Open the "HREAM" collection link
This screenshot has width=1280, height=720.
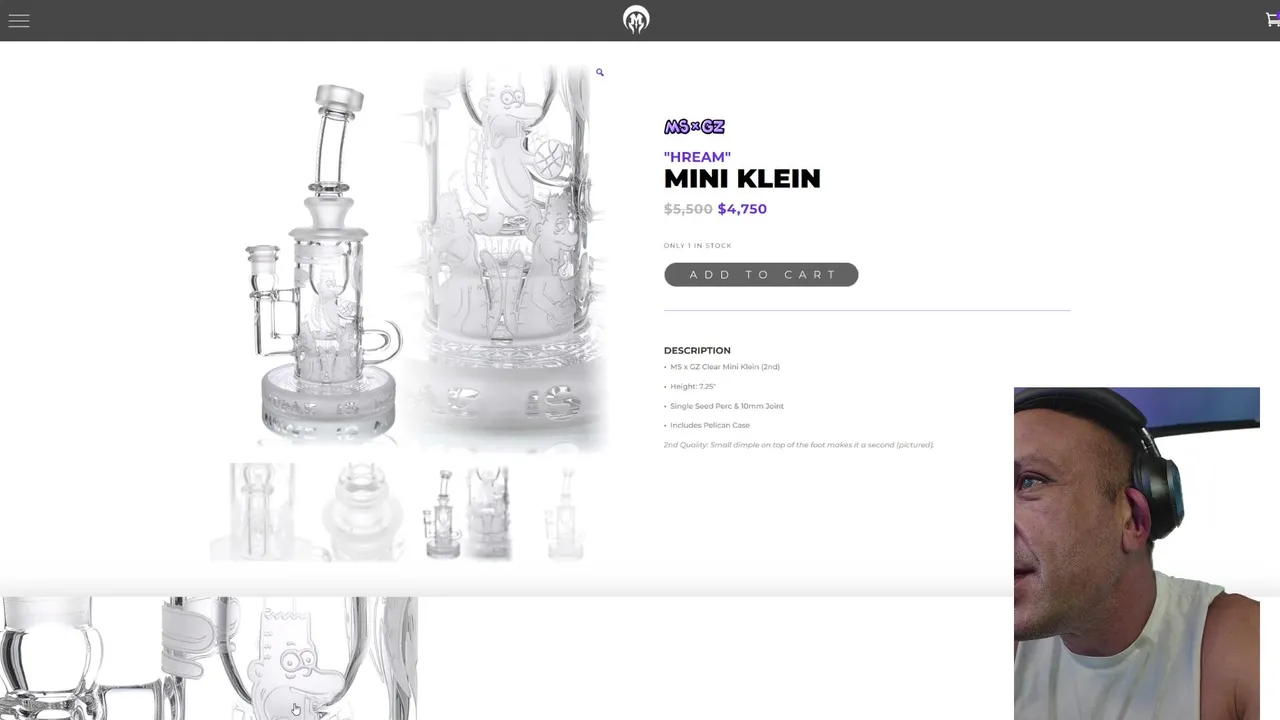pos(697,157)
